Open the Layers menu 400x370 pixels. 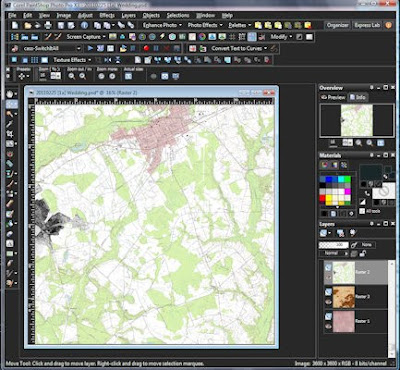(x=128, y=15)
